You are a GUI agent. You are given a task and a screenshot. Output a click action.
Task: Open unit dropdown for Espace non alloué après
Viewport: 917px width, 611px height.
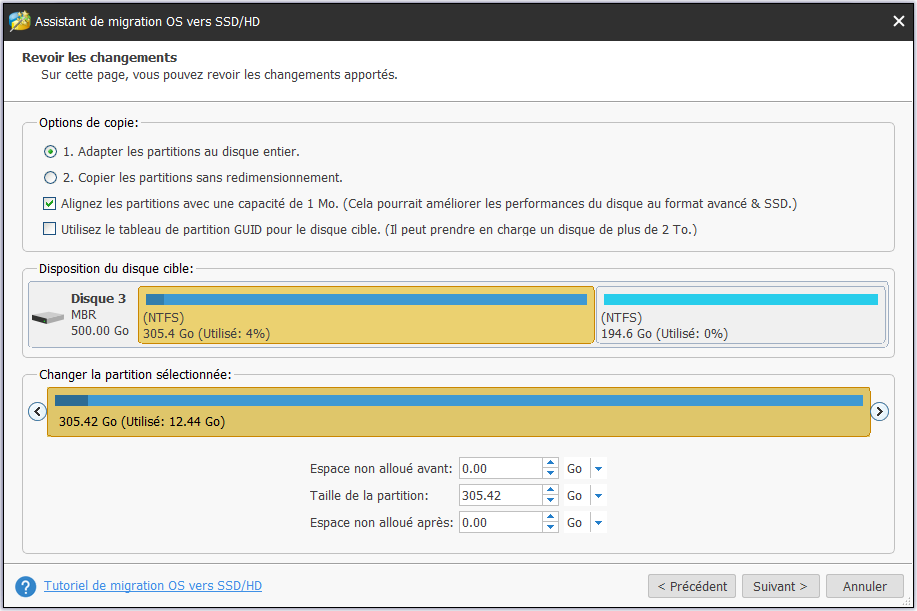coord(598,523)
